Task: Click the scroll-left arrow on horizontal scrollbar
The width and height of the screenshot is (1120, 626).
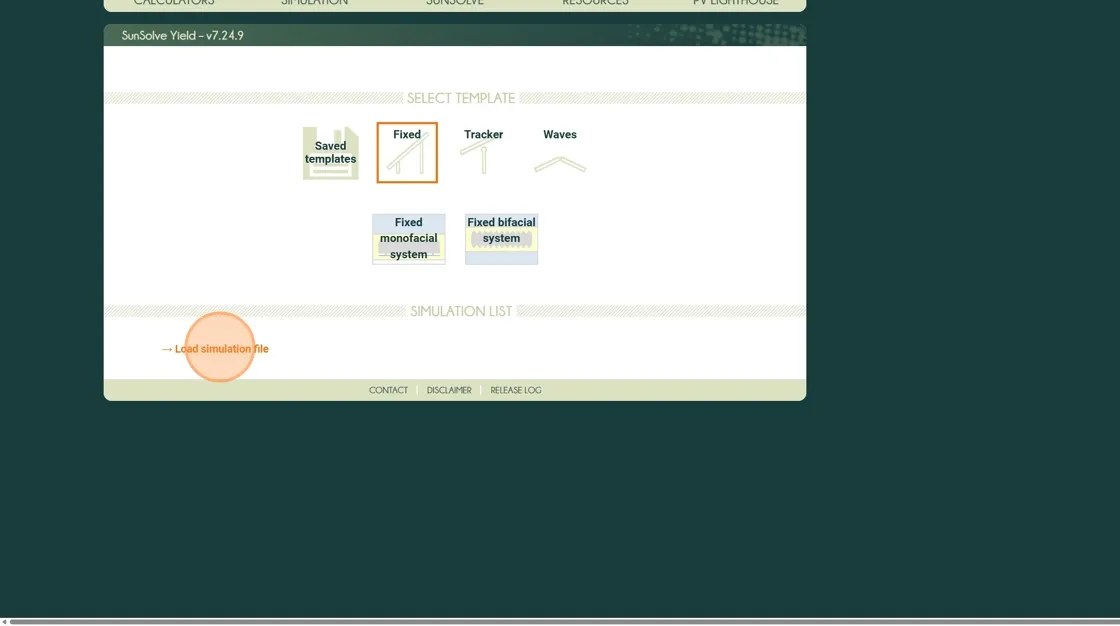Action: [4, 621]
